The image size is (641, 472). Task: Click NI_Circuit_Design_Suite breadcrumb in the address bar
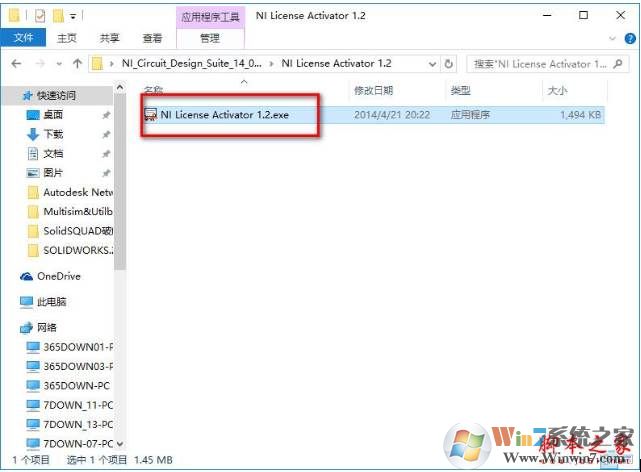click(x=190, y=64)
